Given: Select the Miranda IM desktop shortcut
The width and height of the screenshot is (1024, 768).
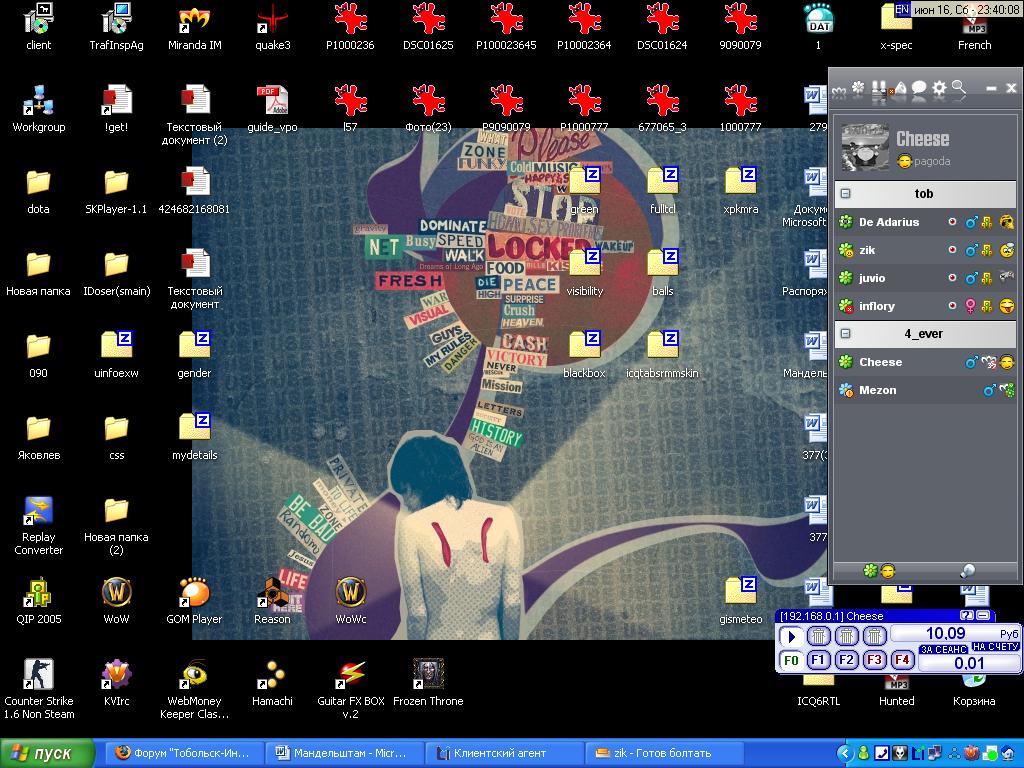Looking at the screenshot, I should (195, 27).
